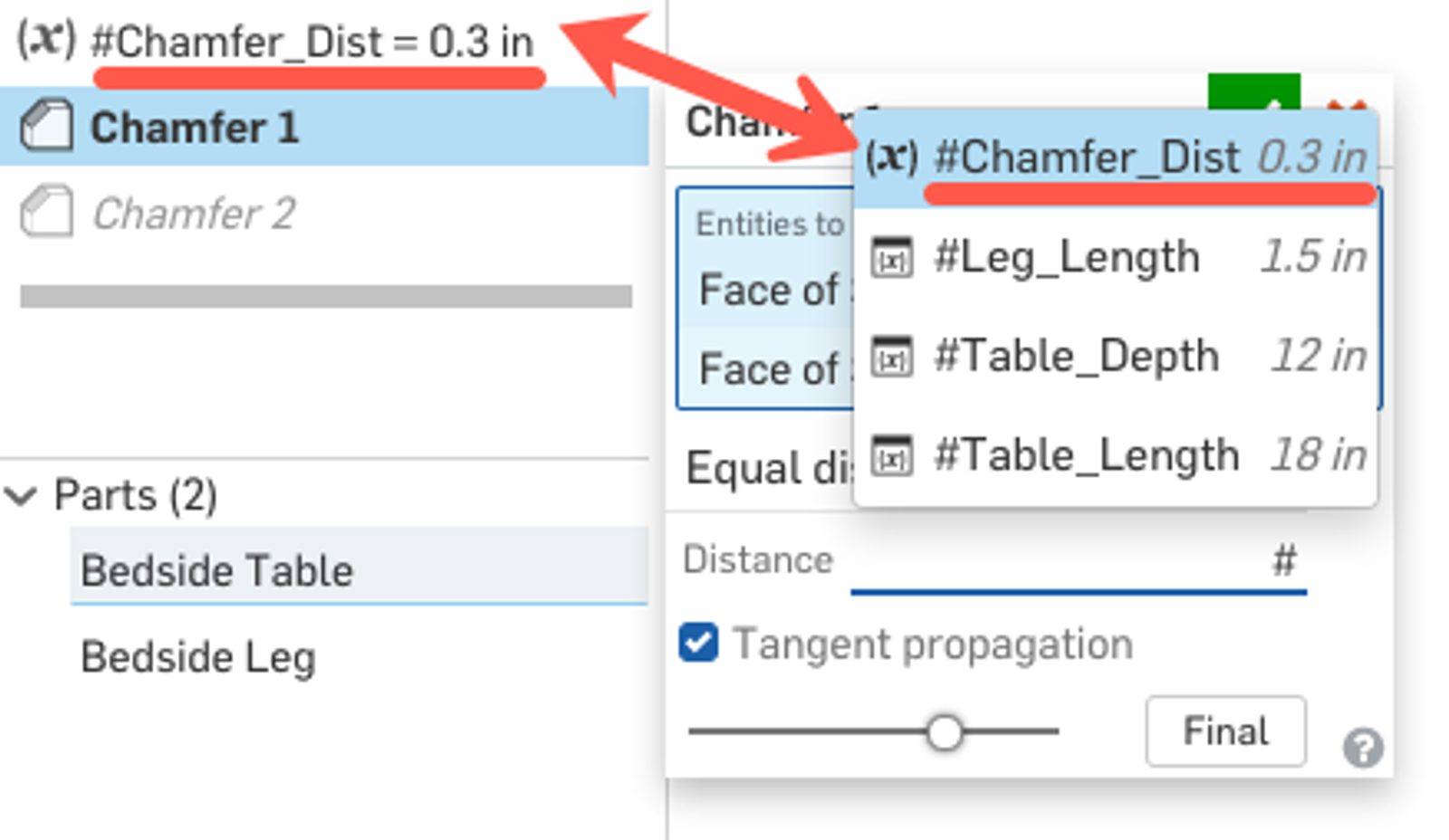
Task: Select the Bedside Table part
Action: 217,571
